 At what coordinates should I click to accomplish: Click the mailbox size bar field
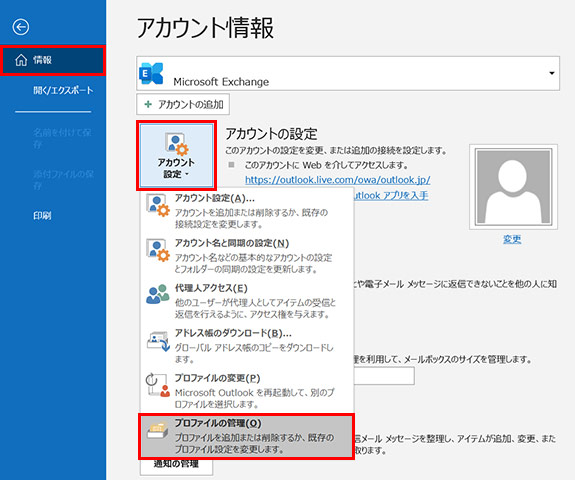coord(384,376)
